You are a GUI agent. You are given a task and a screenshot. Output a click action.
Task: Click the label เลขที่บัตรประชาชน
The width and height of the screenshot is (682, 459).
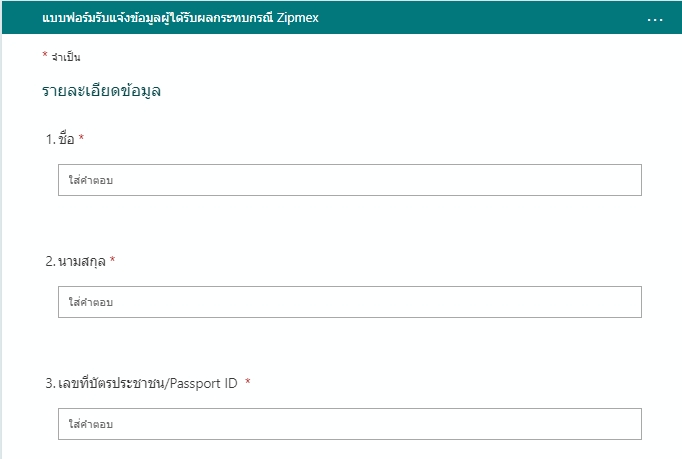point(111,383)
